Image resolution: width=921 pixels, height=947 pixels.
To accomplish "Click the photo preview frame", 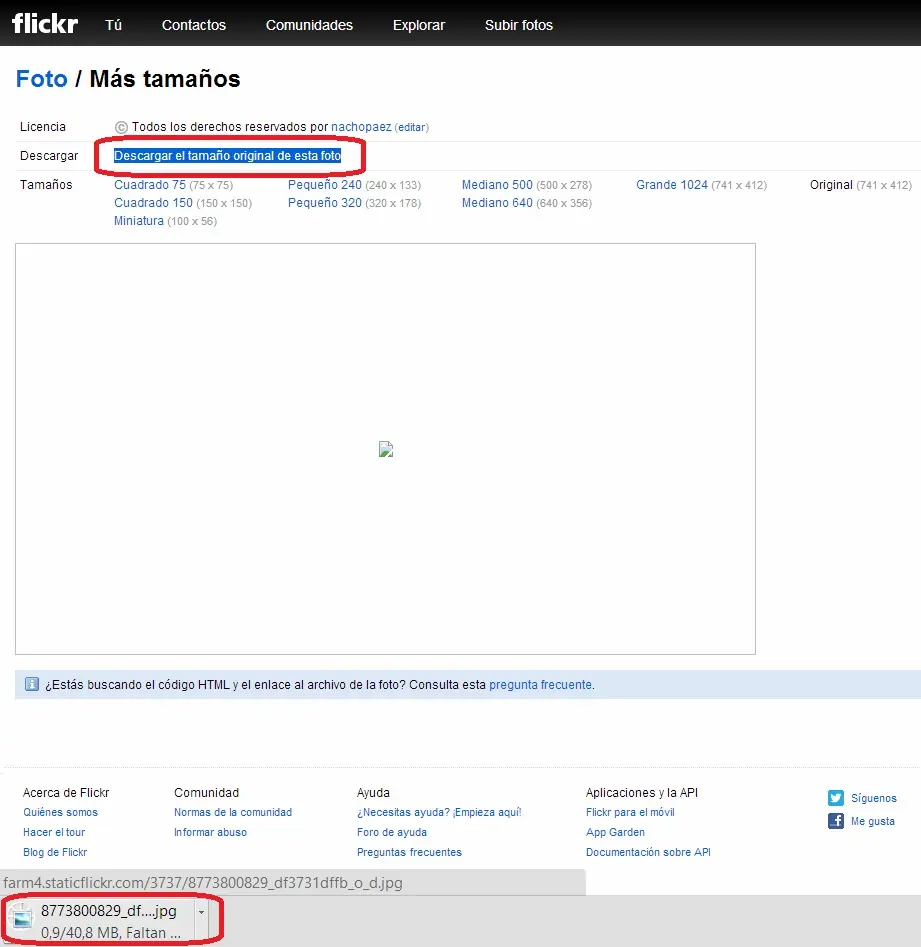I will pos(385,449).
